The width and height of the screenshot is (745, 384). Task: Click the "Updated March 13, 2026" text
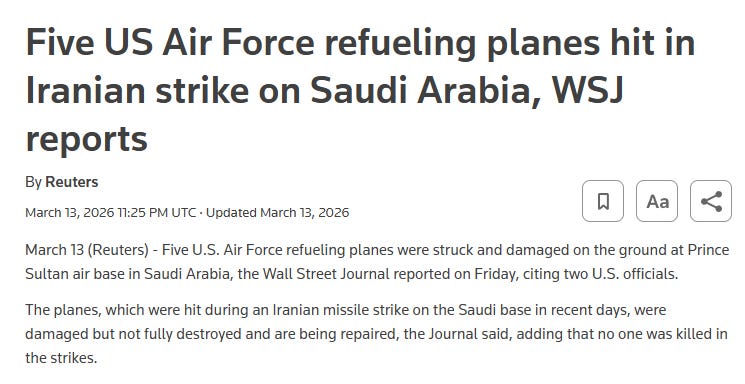pos(277,212)
